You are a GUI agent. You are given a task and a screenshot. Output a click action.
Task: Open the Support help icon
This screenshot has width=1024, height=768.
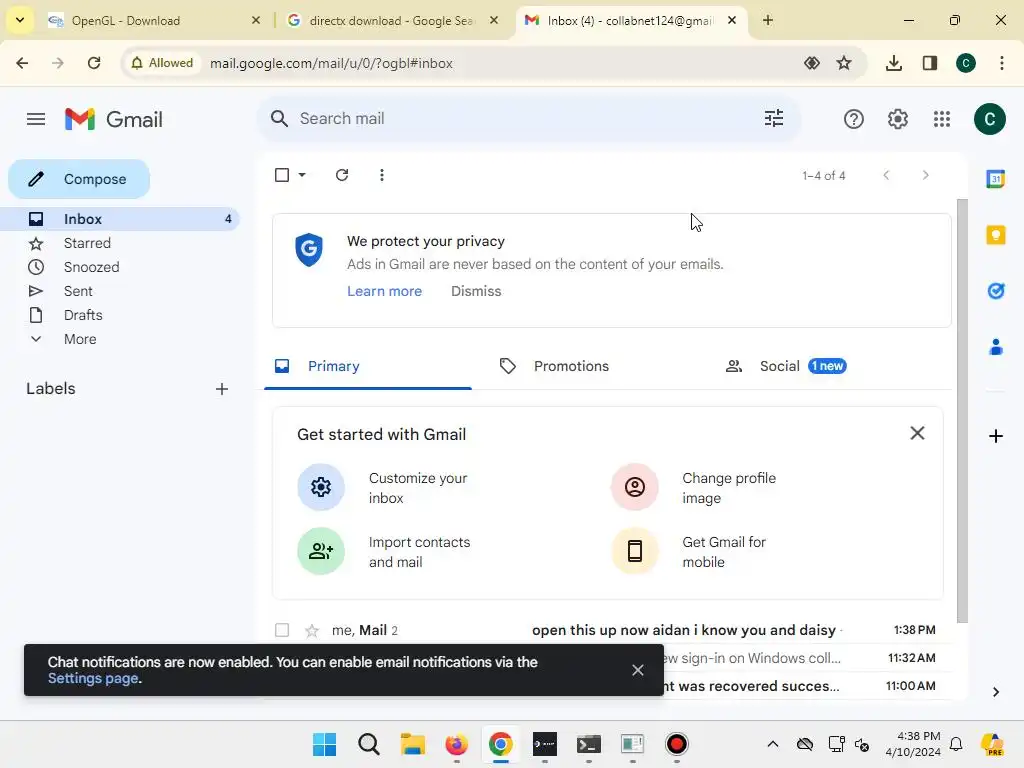point(854,119)
